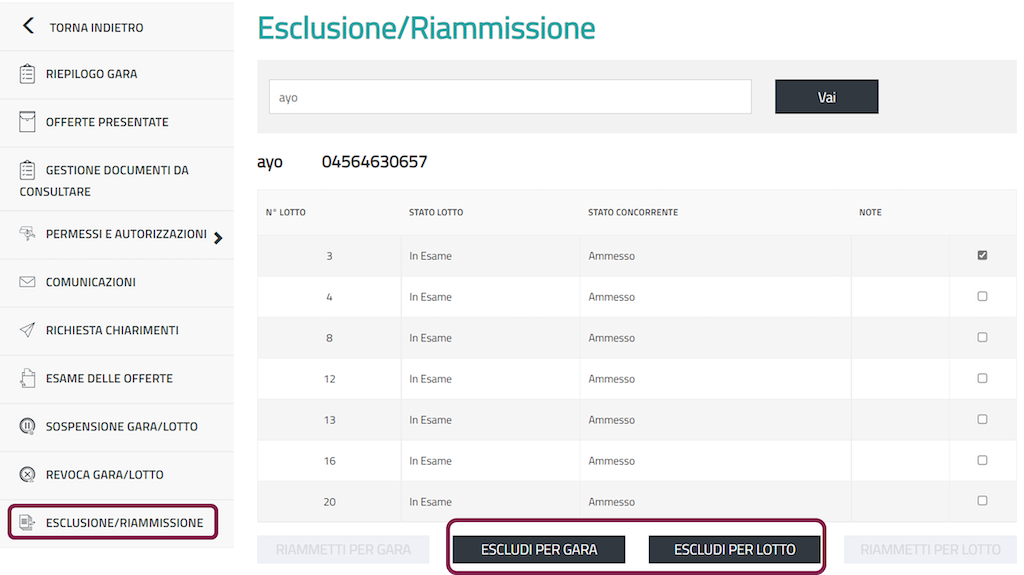
Task: Click the Riepilogo Gara clipboard icon
Action: pyautogui.click(x=28, y=74)
